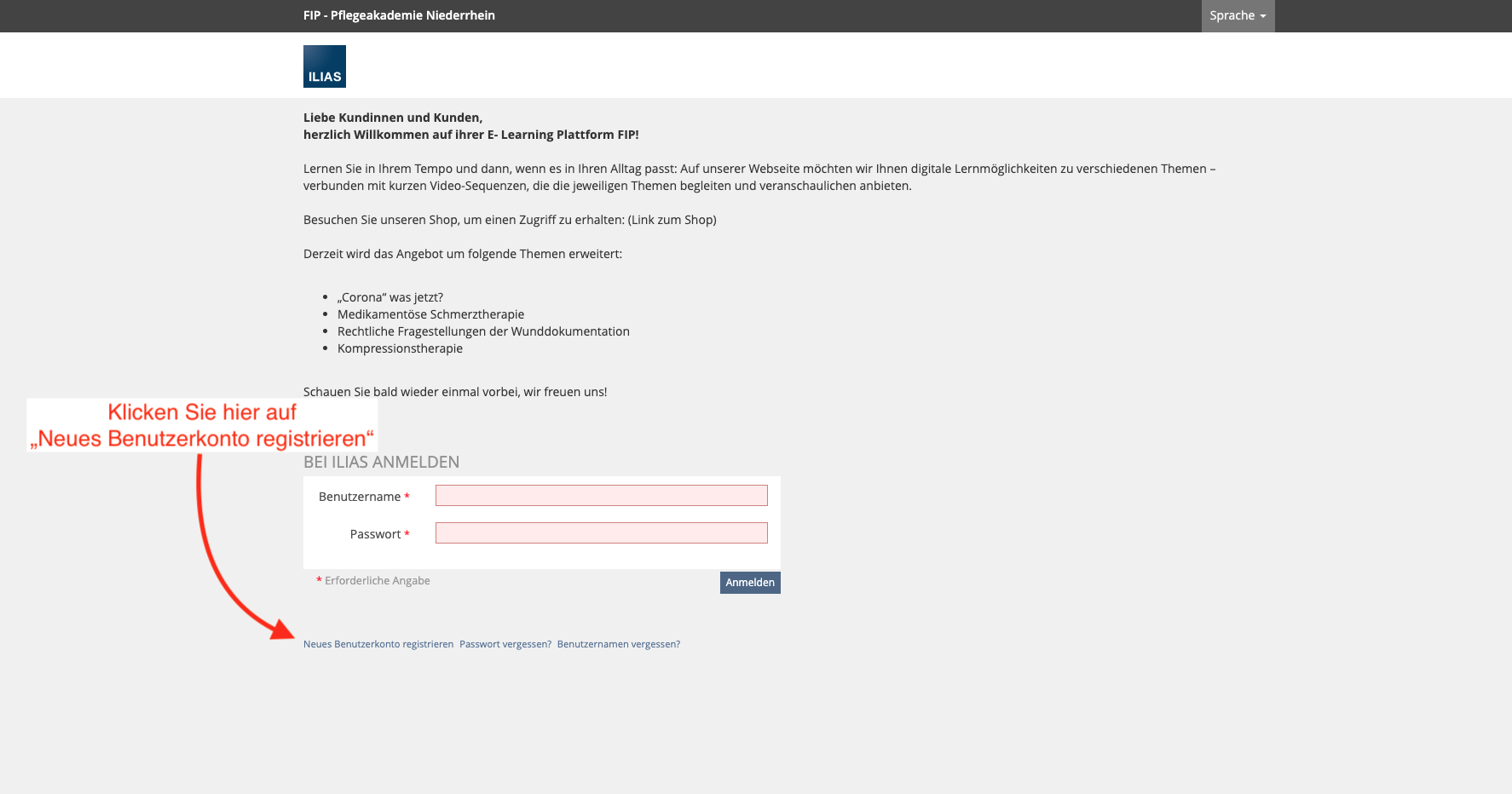Select the Medikamentöse Schmerztherapie list item
The image size is (1512, 794).
point(430,314)
